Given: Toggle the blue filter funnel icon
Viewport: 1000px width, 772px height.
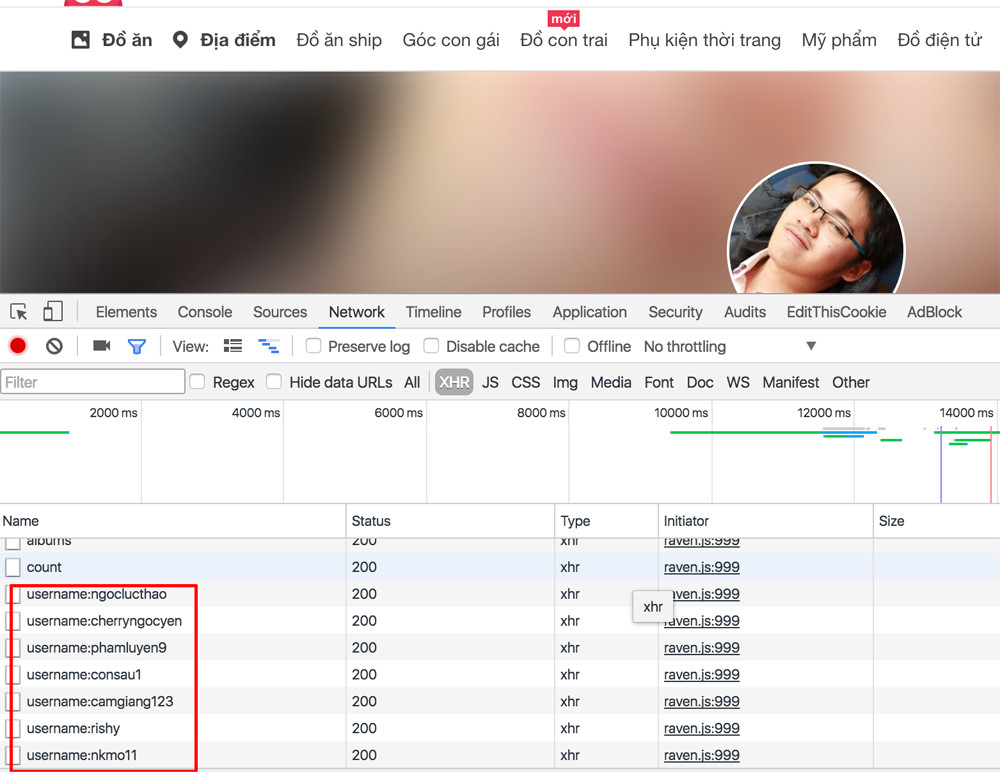Looking at the screenshot, I should pos(137,346).
